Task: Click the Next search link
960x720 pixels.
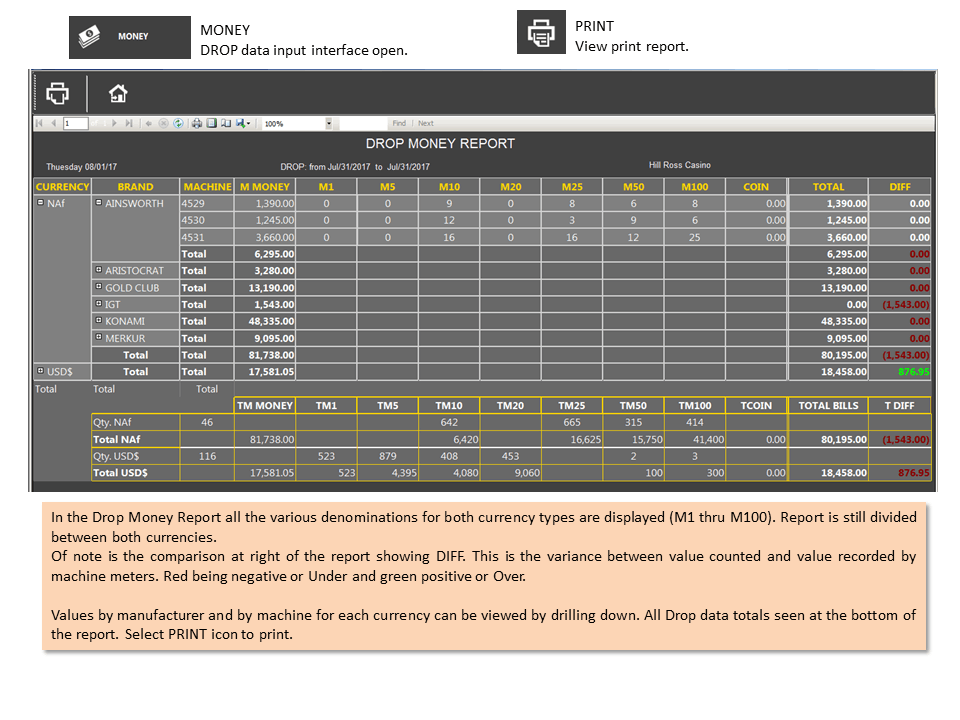Action: click(426, 123)
